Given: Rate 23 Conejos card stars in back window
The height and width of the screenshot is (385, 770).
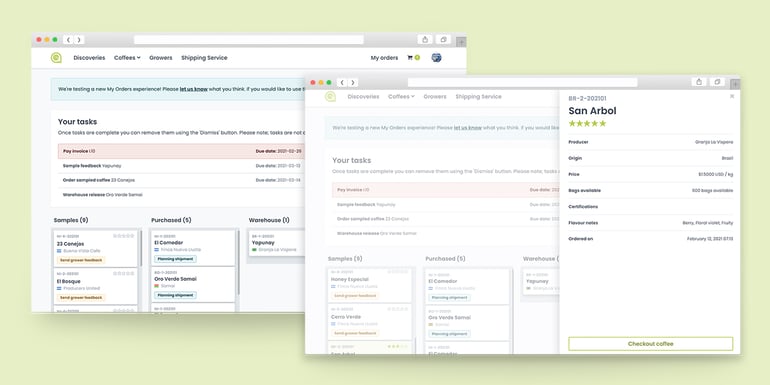Looking at the screenshot, I should pos(124,236).
